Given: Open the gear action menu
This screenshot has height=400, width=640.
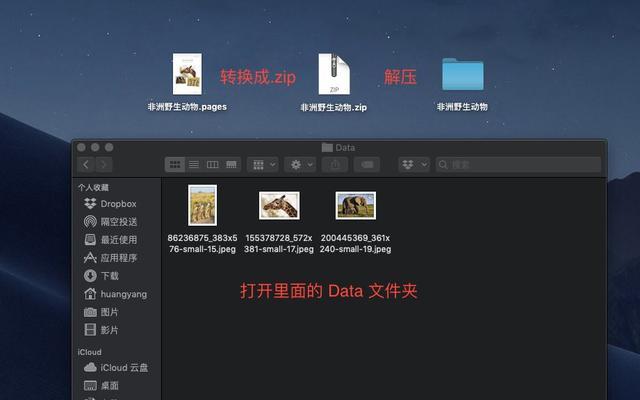Looking at the screenshot, I should tap(300, 164).
